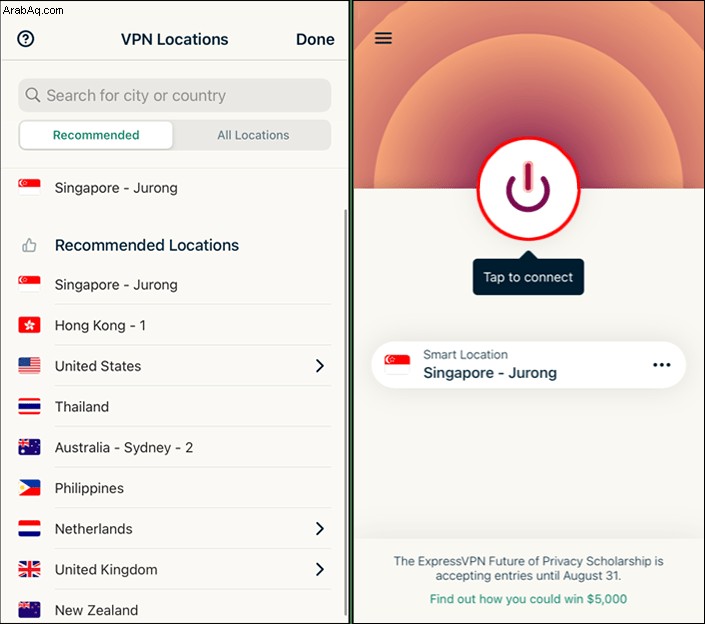Open the hamburger menu icon
This screenshot has width=705, height=624.
click(x=383, y=38)
